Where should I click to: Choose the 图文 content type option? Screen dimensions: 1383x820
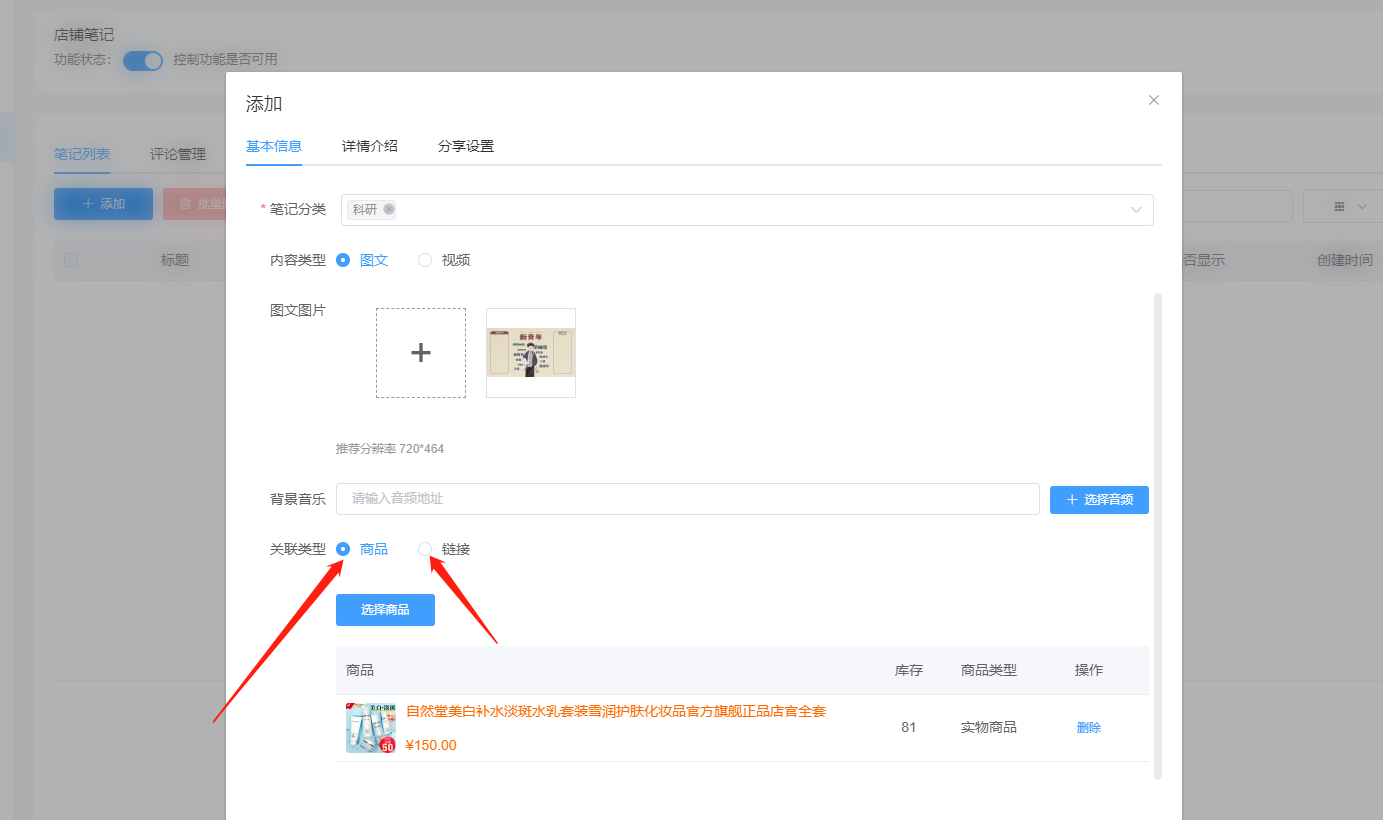pyautogui.click(x=343, y=259)
